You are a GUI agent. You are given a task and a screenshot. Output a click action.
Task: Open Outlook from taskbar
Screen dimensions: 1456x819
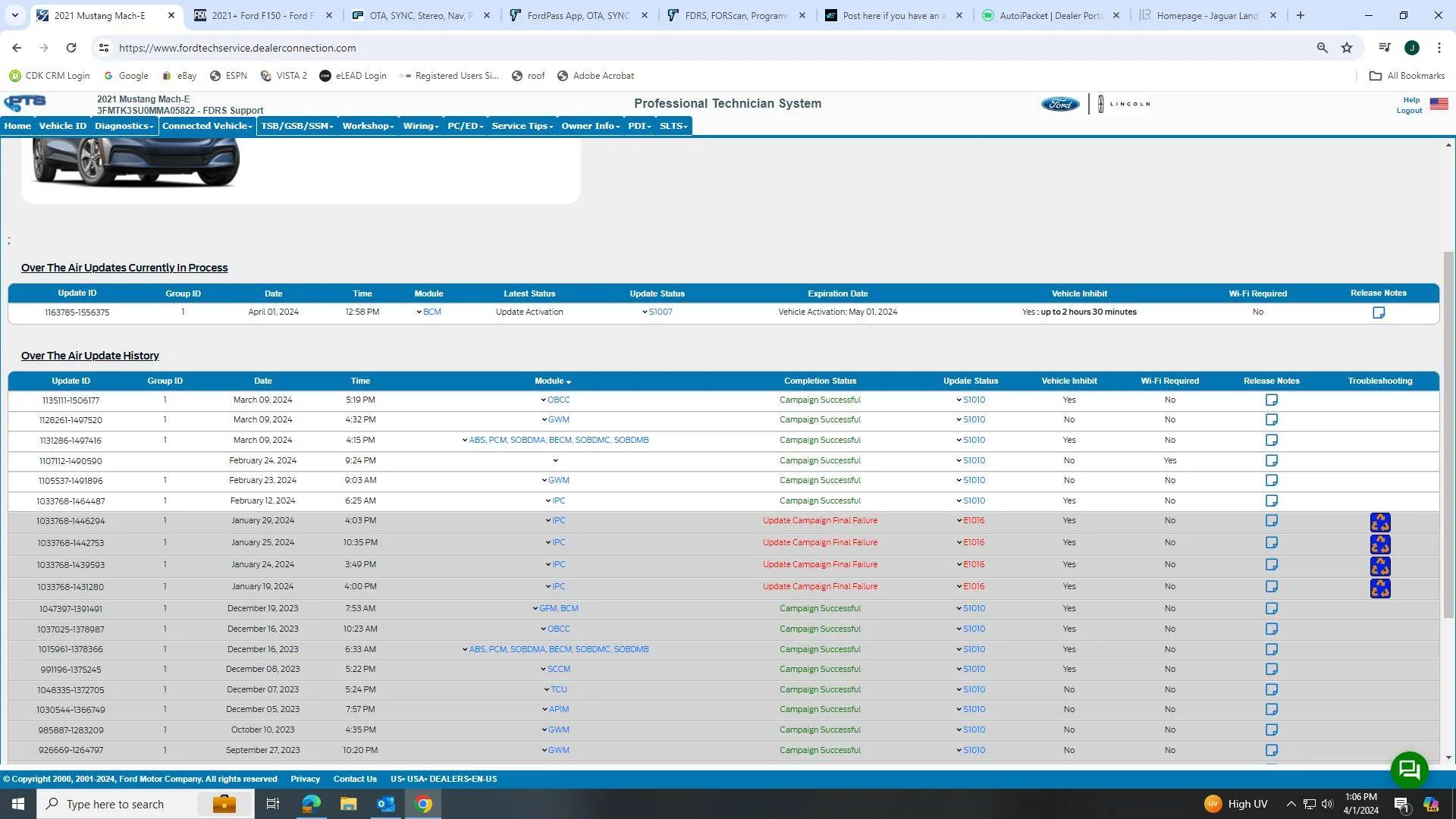(x=386, y=804)
